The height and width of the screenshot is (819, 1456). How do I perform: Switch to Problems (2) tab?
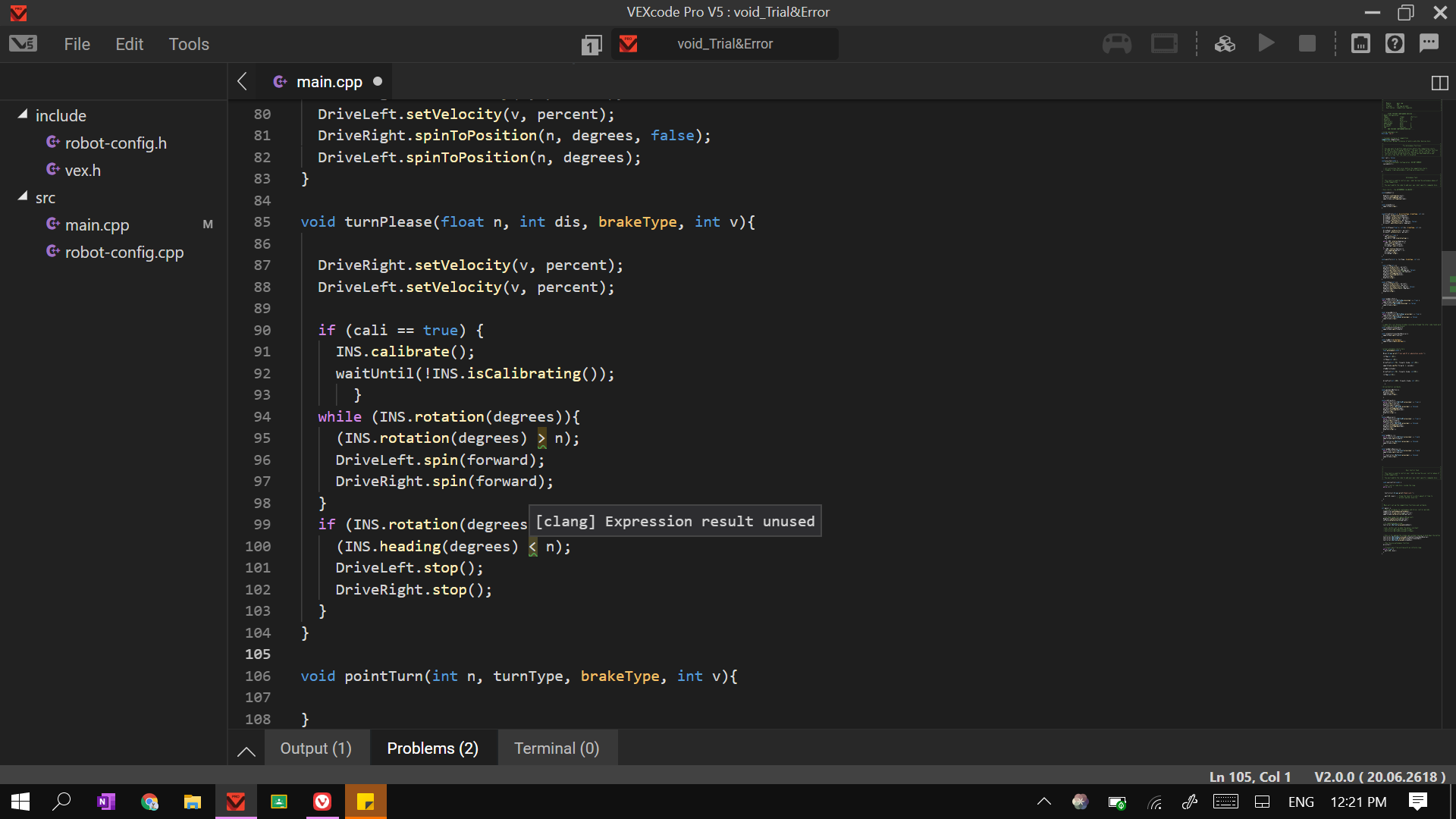click(432, 748)
